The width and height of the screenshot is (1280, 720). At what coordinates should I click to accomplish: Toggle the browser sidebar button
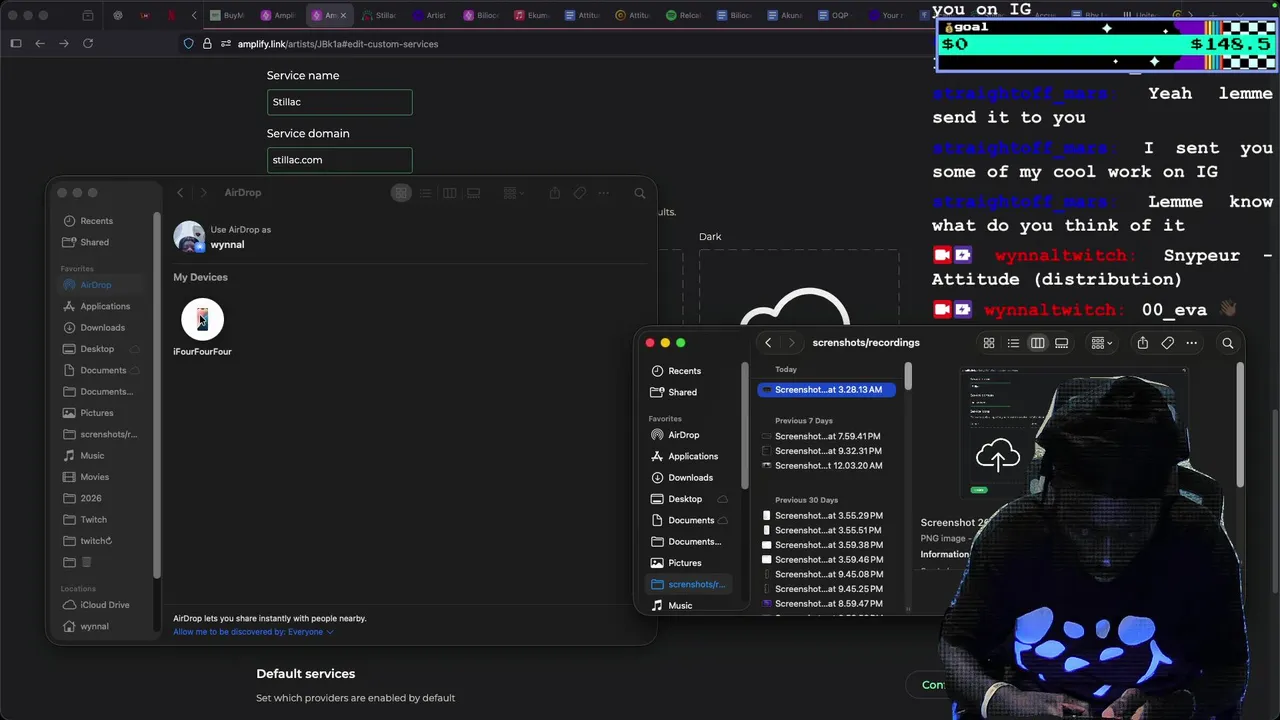coord(16,44)
